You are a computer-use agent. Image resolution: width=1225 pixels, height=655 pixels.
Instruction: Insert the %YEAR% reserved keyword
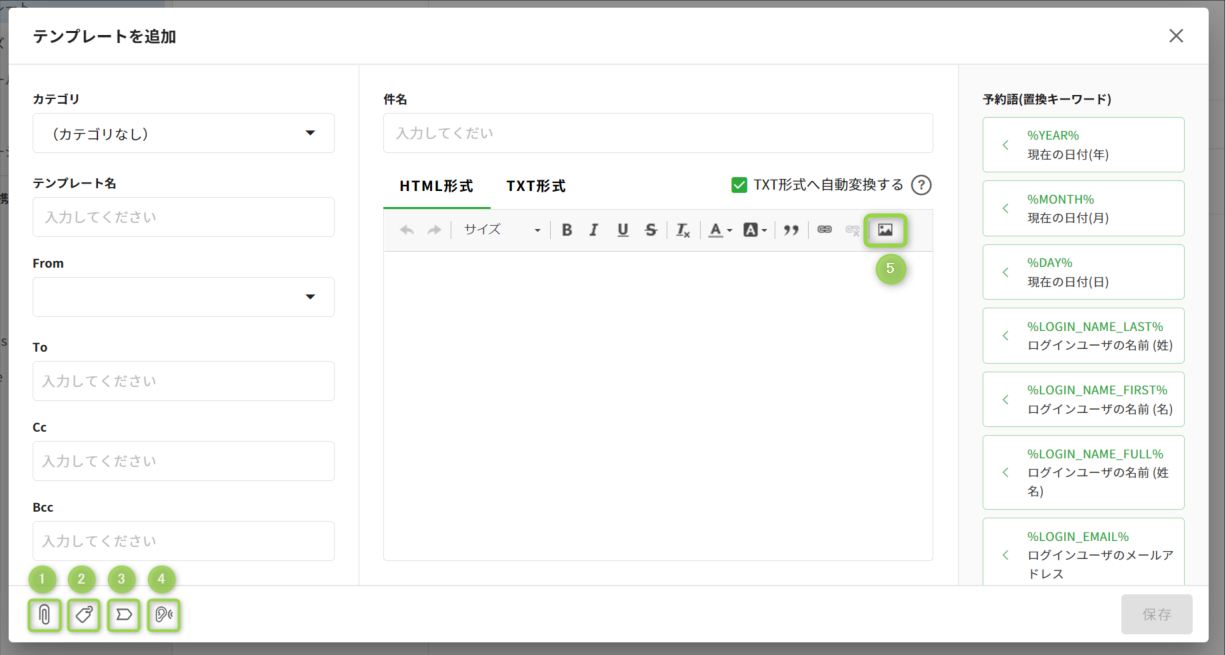[1083, 145]
